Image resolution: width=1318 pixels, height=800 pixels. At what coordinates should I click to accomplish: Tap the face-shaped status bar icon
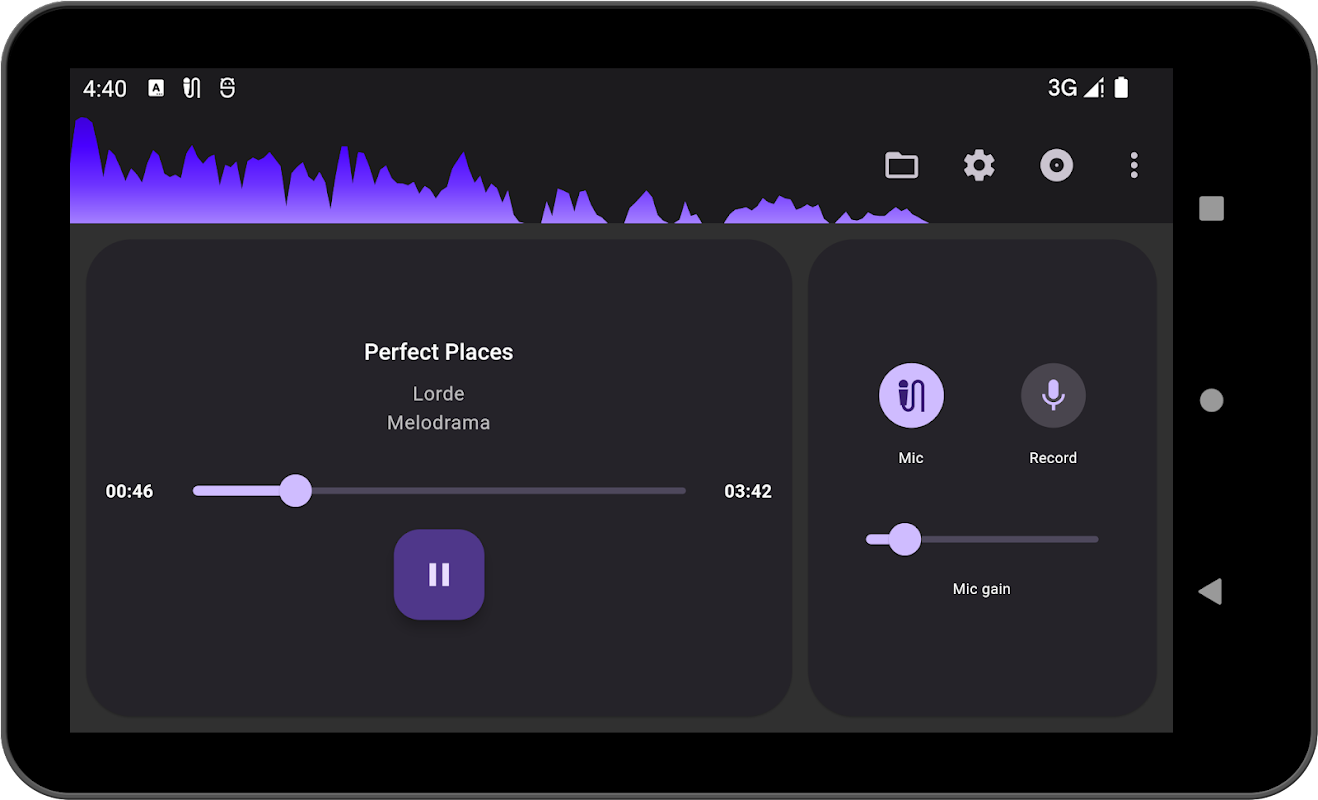point(227,88)
